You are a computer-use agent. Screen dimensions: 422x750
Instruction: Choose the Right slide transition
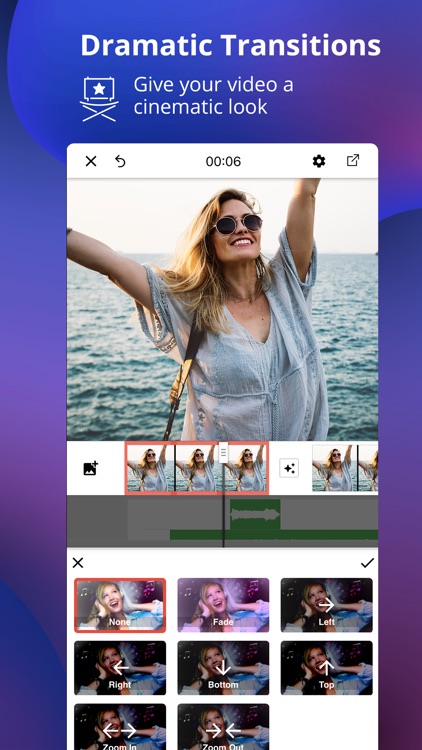point(120,668)
